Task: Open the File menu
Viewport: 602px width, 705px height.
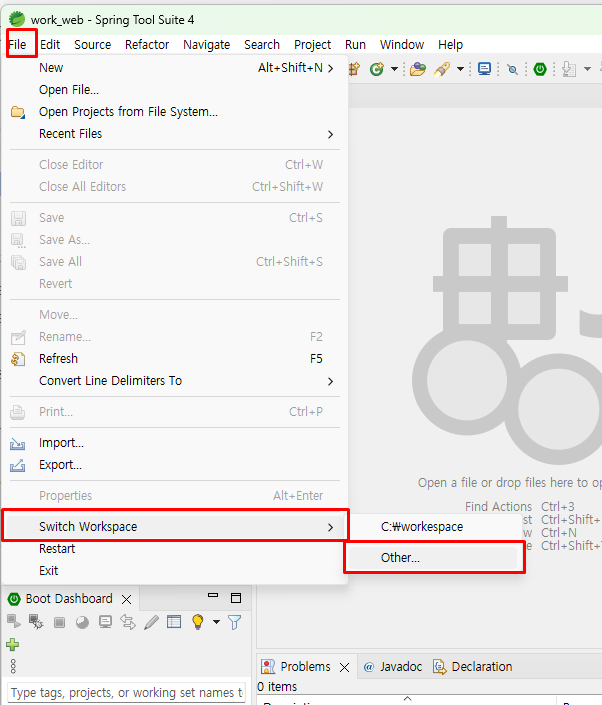Action: tap(18, 45)
